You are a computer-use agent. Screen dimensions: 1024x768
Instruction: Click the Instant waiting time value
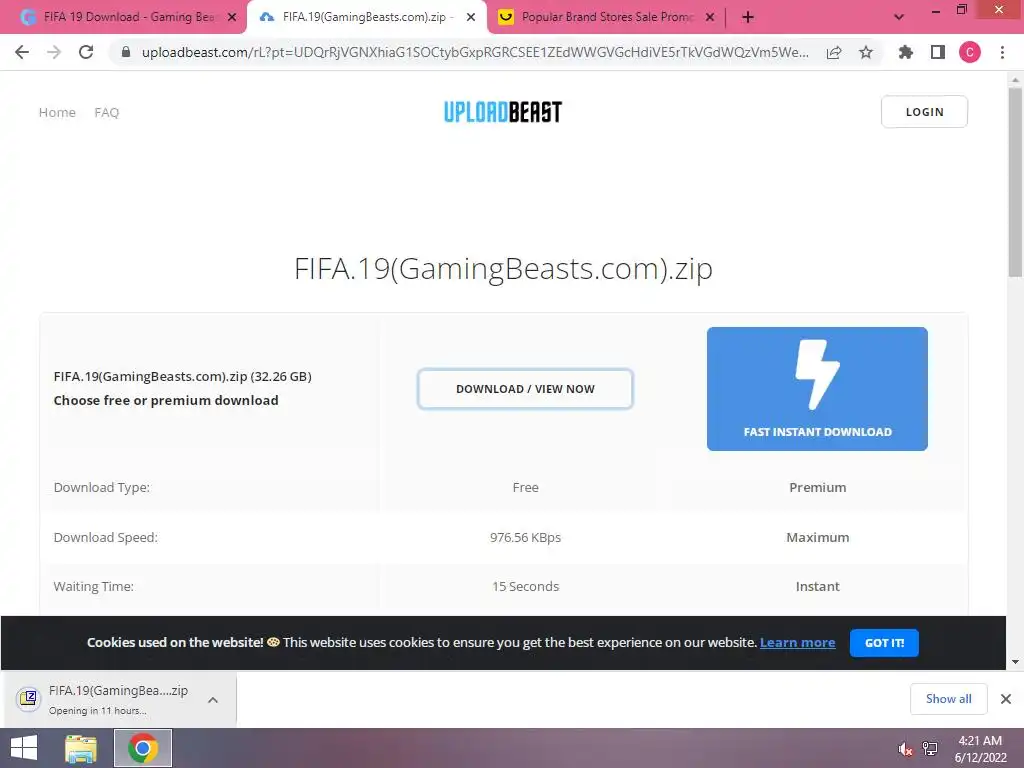pyautogui.click(x=817, y=586)
